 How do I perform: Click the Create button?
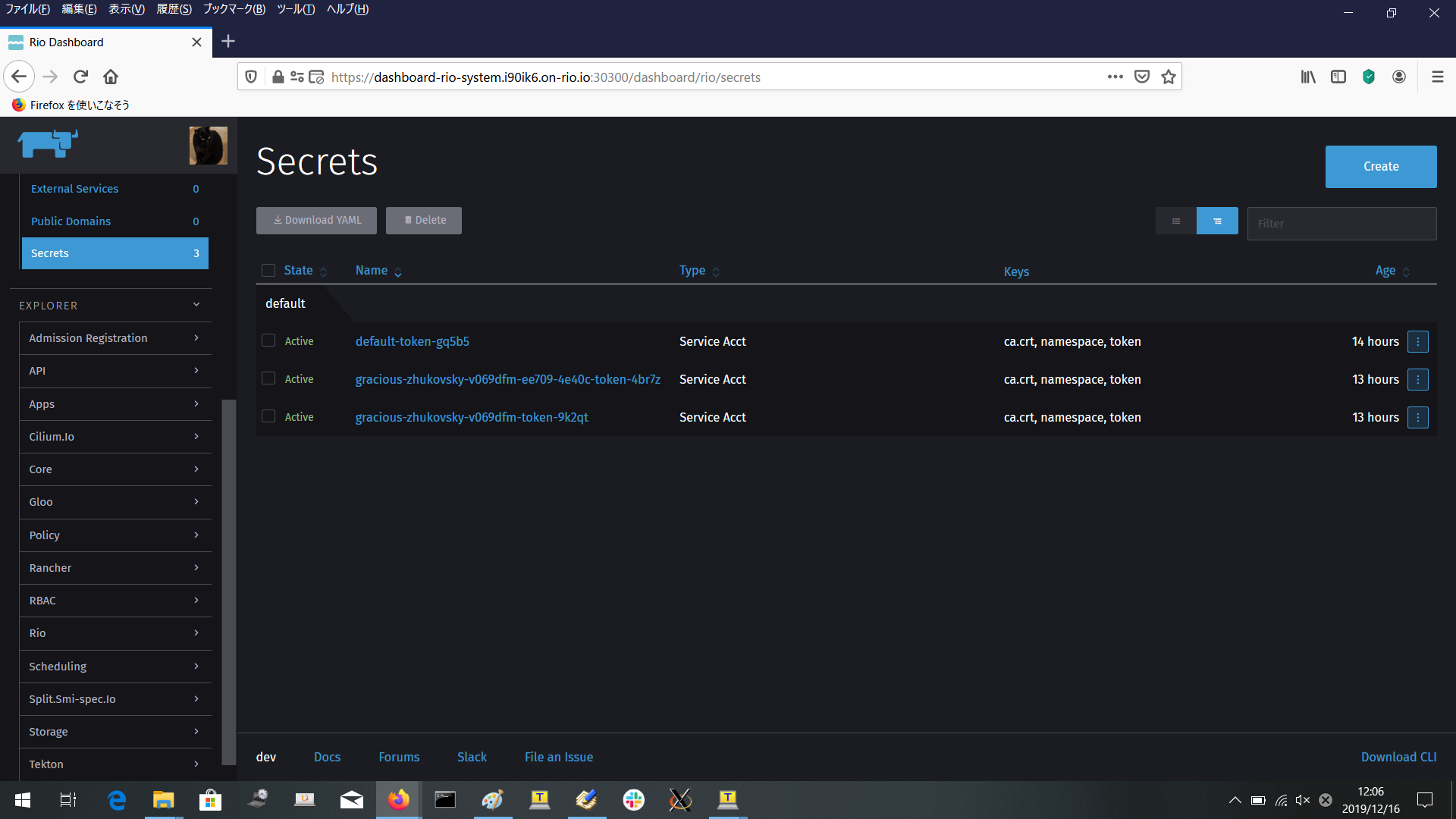[x=1380, y=166]
